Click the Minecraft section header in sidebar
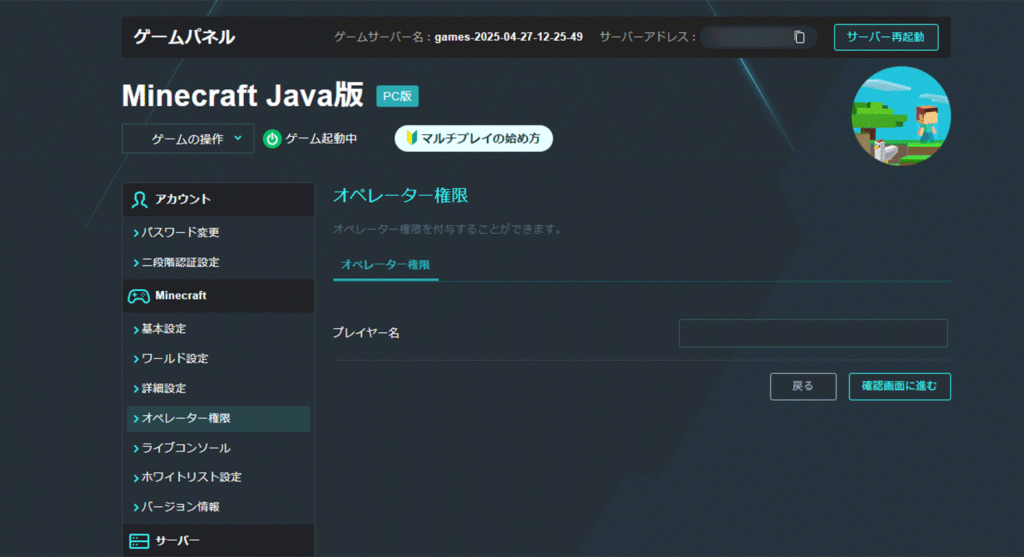Viewport: 1024px width, 557px height. (x=218, y=296)
